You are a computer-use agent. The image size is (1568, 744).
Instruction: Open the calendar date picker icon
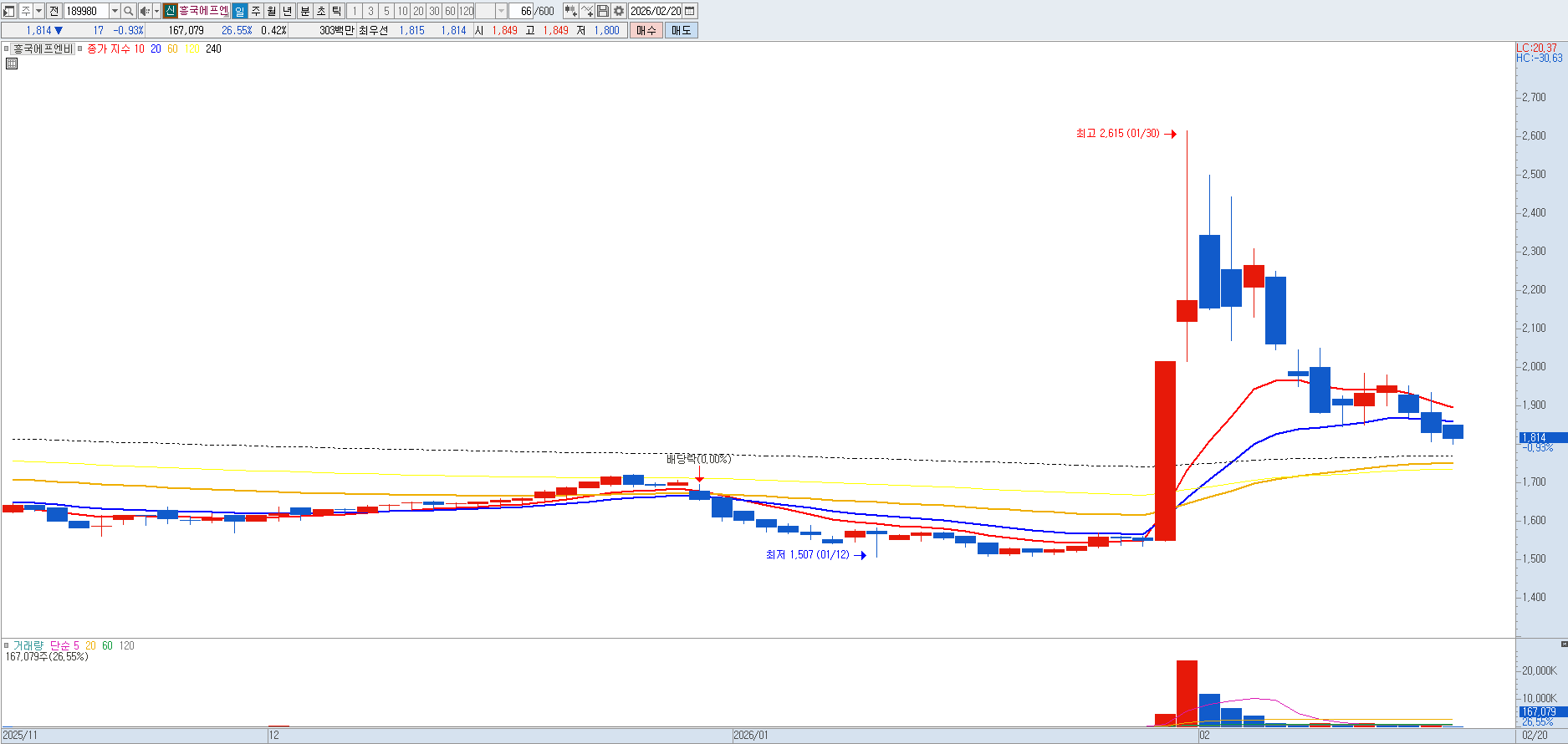pos(690,11)
